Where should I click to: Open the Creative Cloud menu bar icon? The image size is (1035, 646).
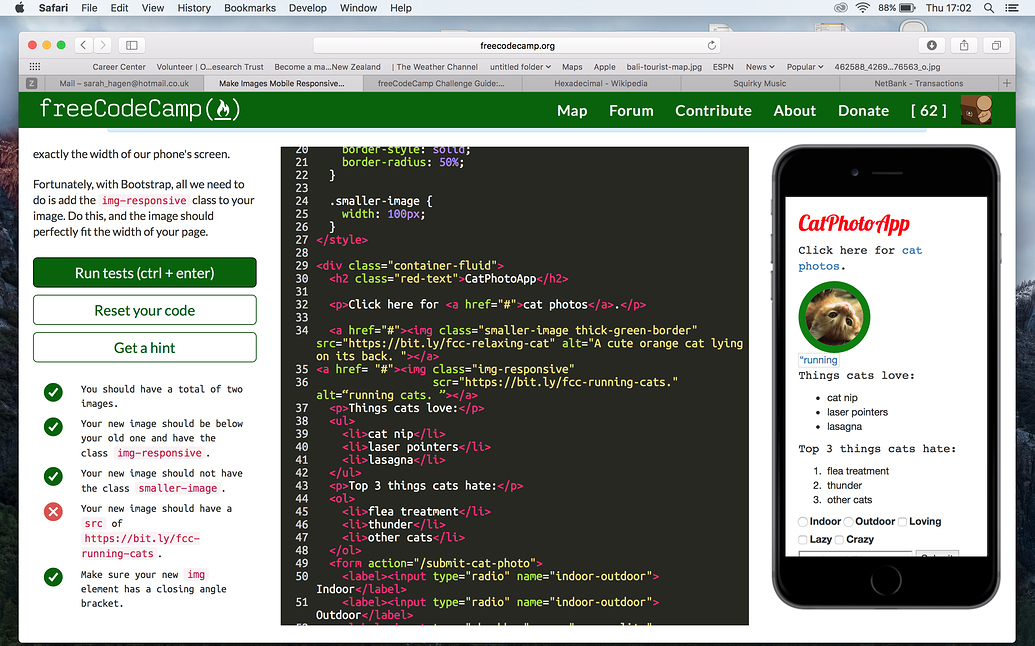point(840,8)
